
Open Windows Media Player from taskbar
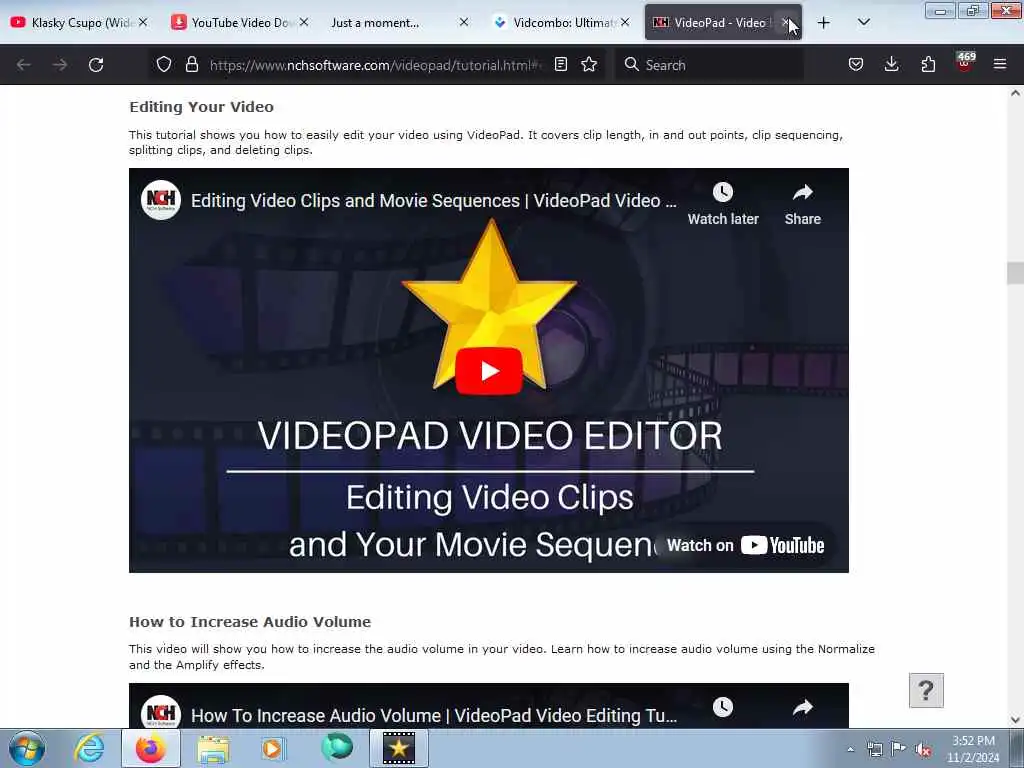click(273, 748)
